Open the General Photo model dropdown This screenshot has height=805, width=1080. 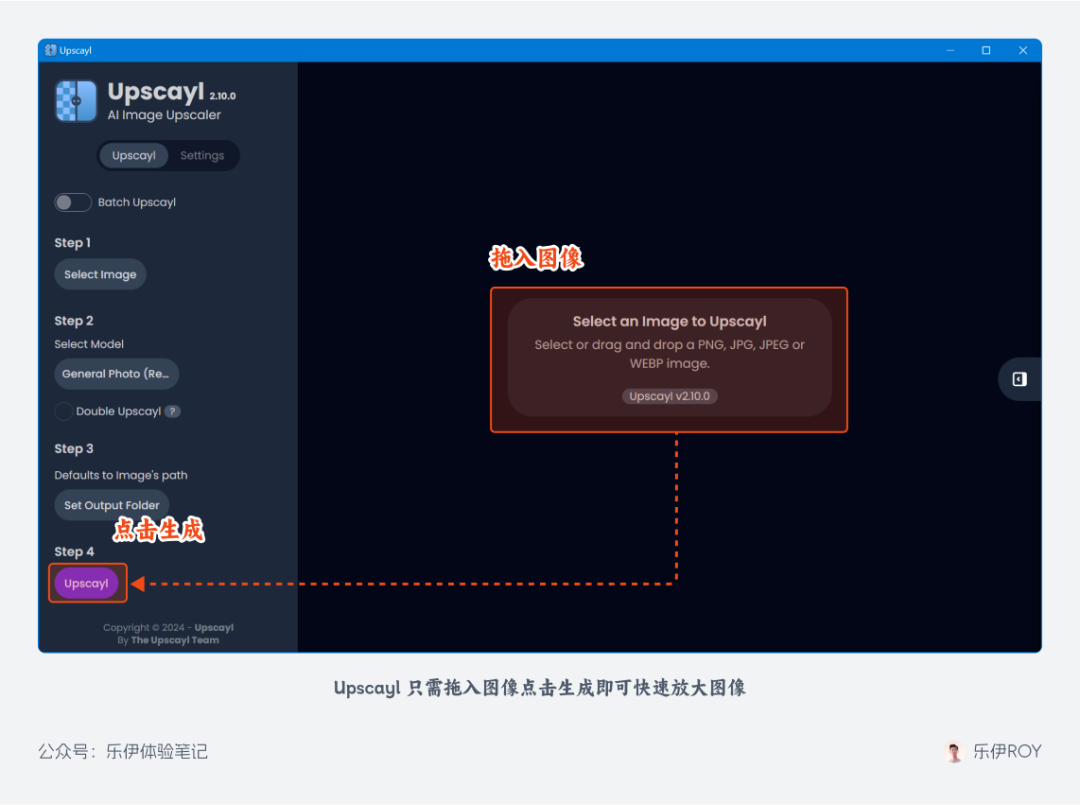pyautogui.click(x=116, y=374)
